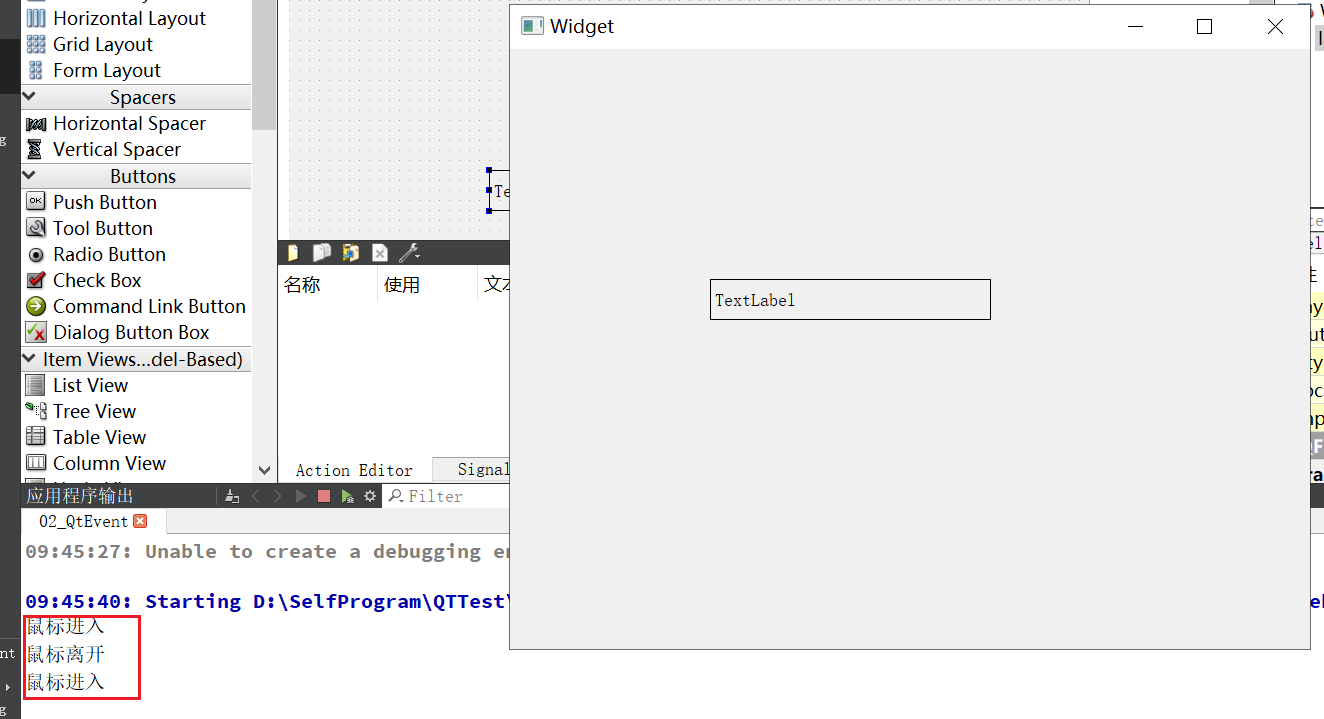Collapse the Buttons category

(x=29, y=176)
